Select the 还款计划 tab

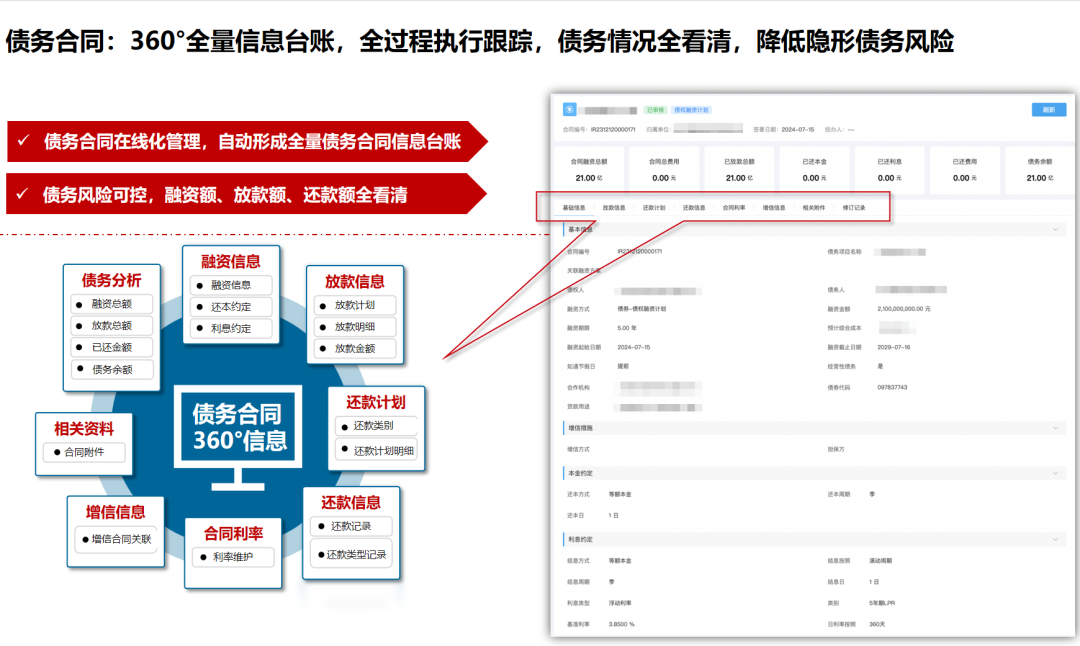[654, 208]
